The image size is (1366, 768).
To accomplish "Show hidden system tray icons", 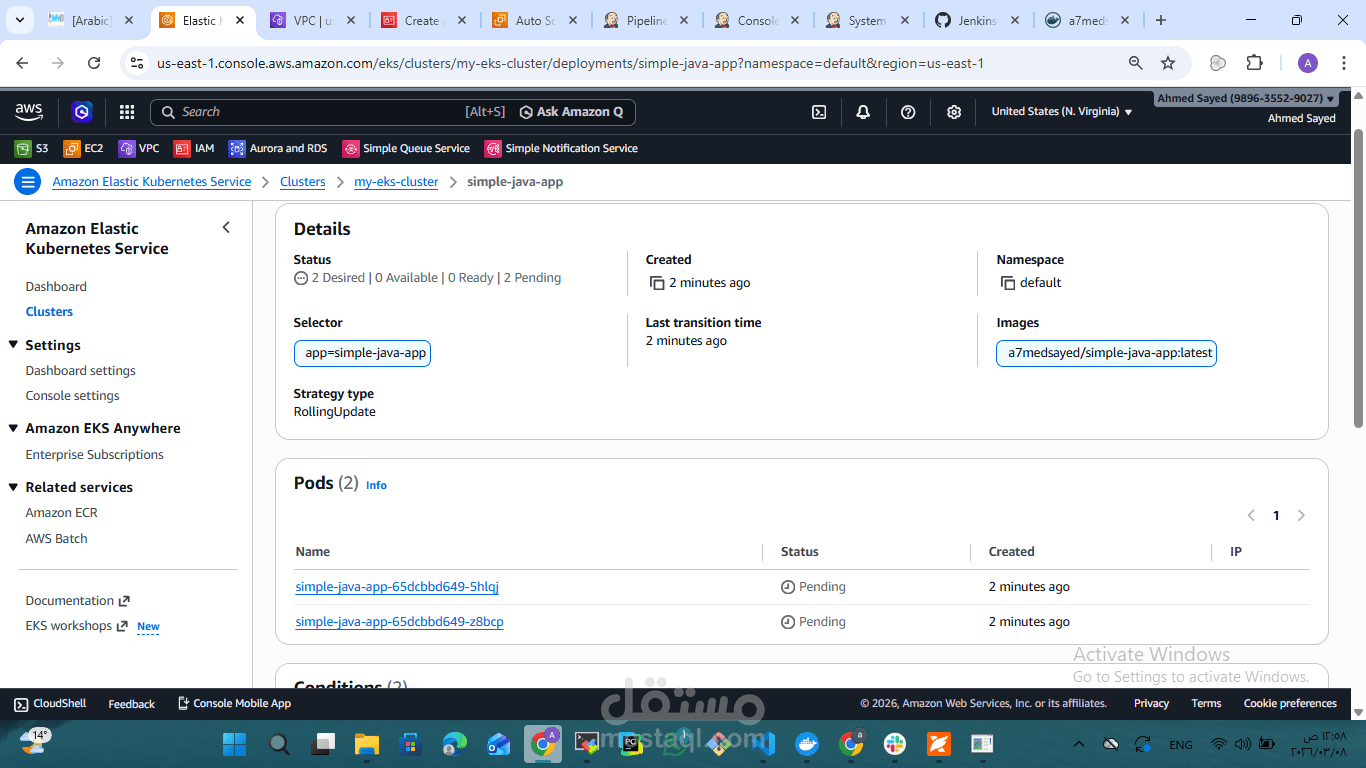I will [1078, 744].
